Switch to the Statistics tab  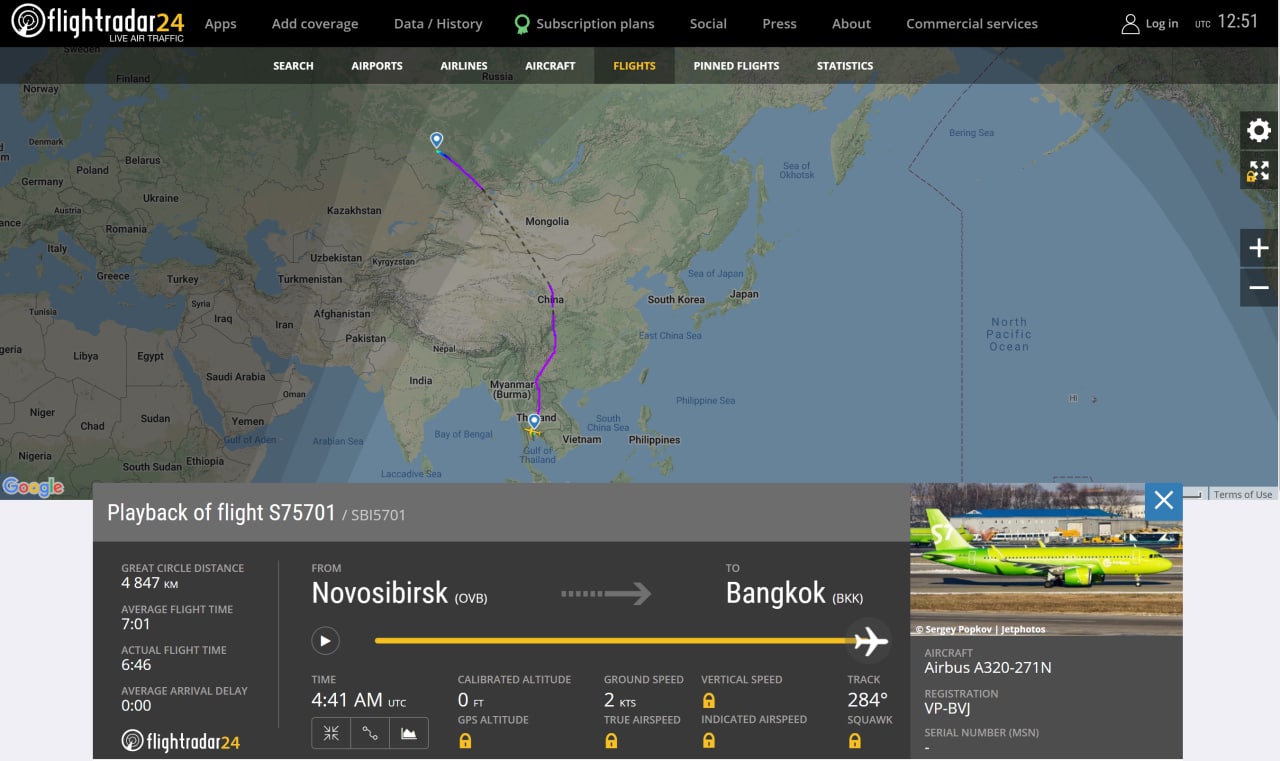[845, 66]
